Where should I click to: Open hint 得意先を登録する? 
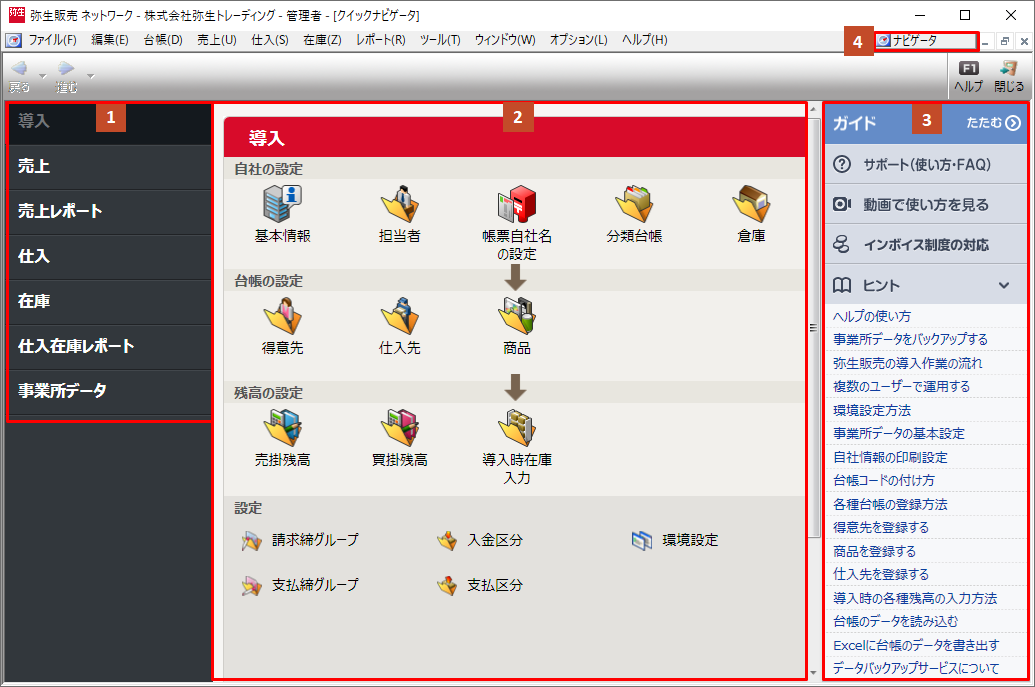[881, 527]
